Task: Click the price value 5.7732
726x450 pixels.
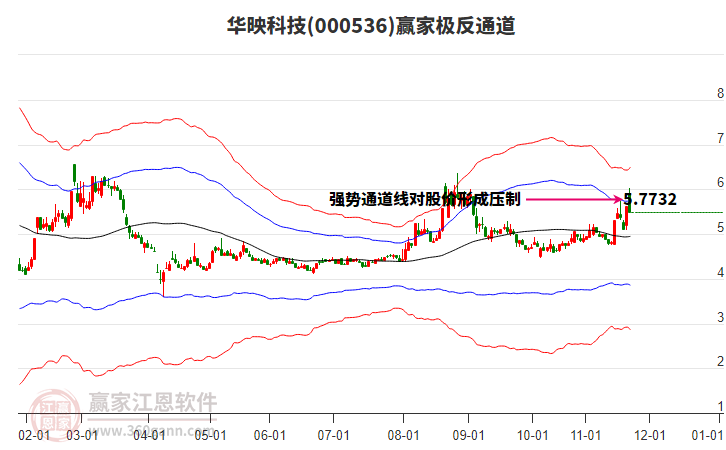Action: [x=650, y=200]
